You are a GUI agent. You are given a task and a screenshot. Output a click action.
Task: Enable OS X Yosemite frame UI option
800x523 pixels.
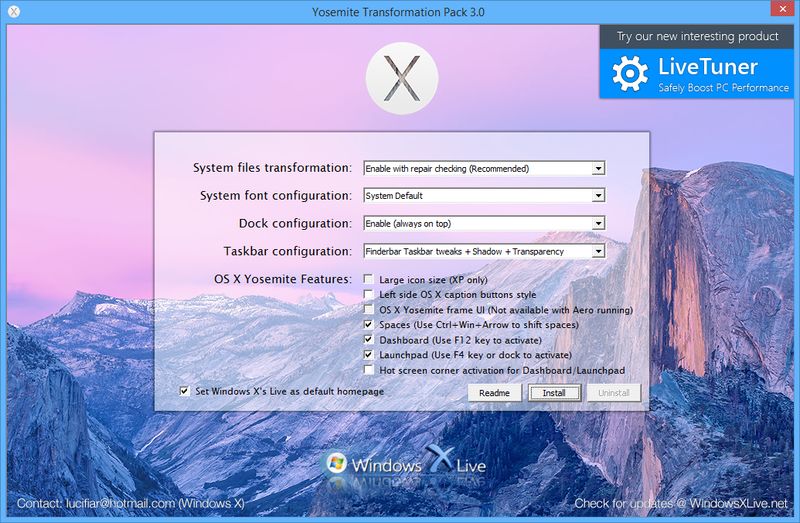(x=368, y=309)
